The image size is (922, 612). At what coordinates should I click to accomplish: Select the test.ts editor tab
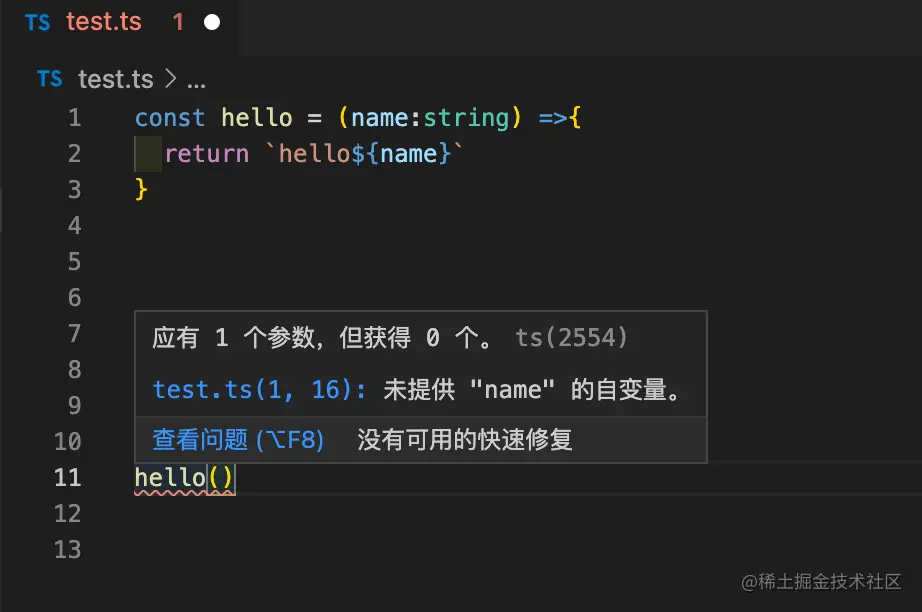104,22
